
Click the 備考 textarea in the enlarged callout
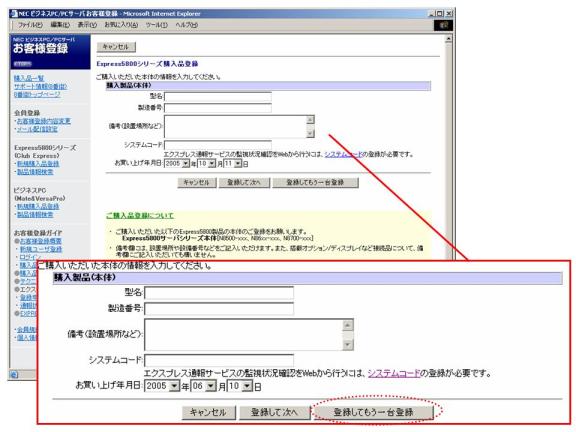coord(244,334)
